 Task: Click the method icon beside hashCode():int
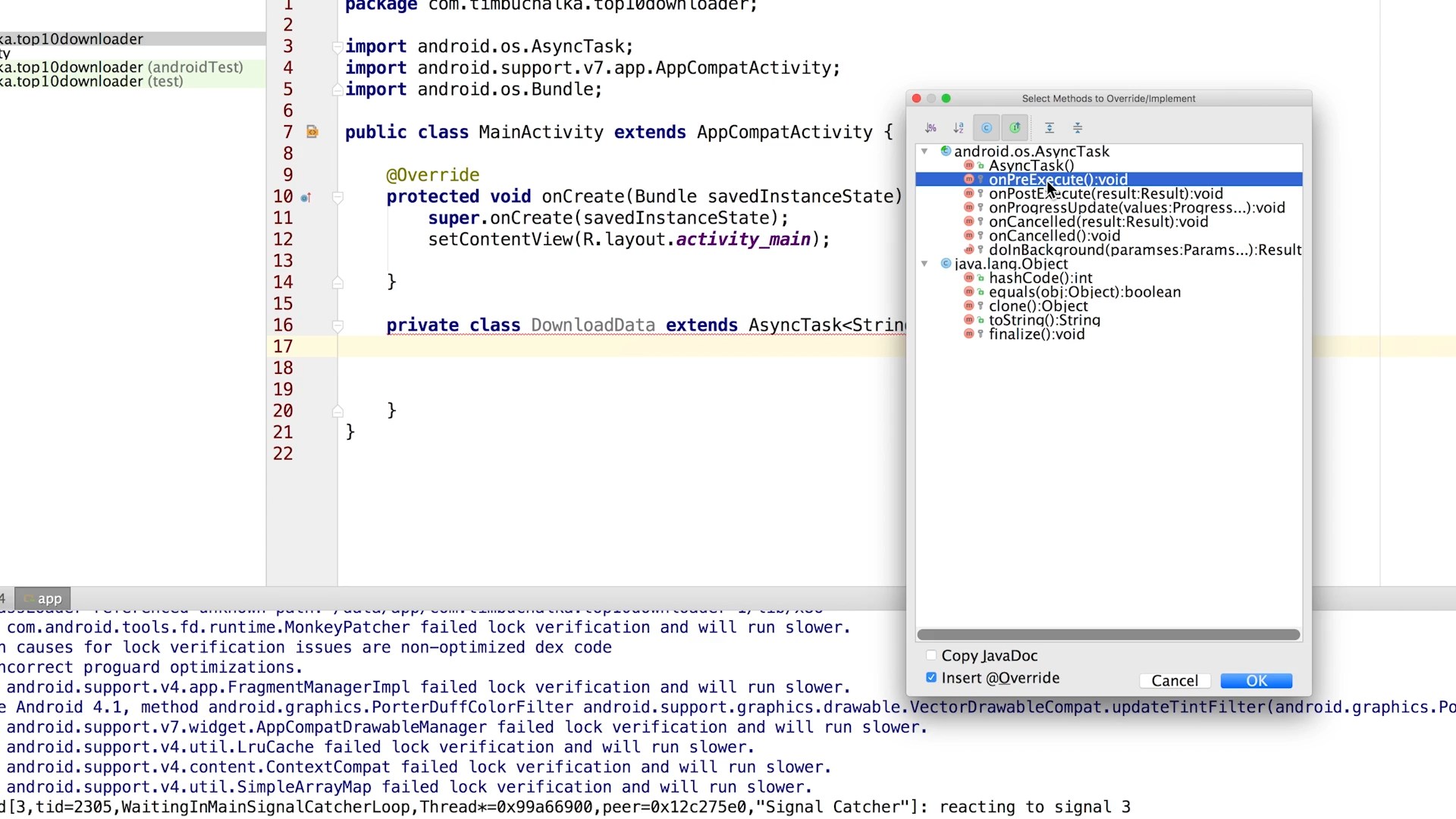969,278
